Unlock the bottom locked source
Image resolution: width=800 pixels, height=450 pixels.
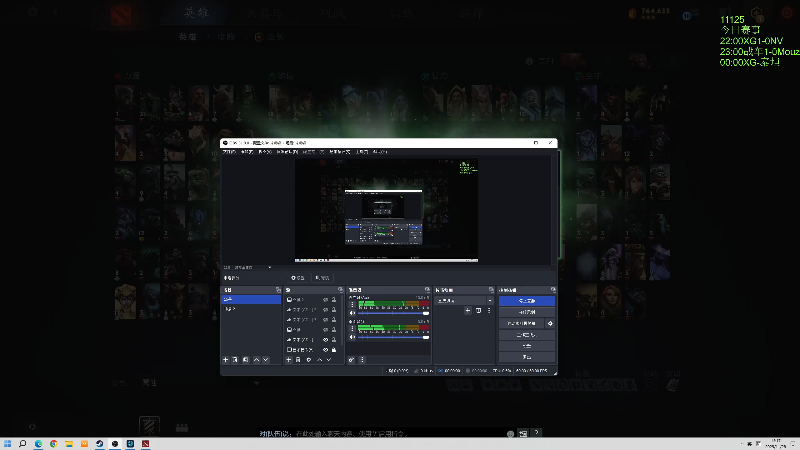[334, 350]
